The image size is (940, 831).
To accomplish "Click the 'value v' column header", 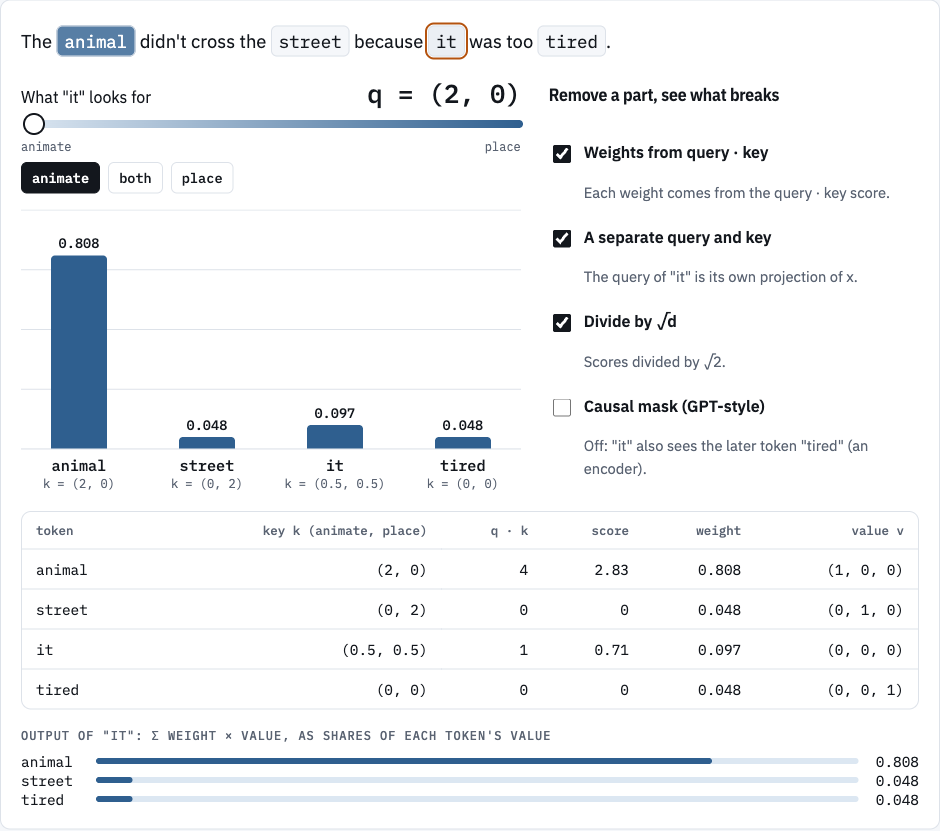I will point(877,531).
